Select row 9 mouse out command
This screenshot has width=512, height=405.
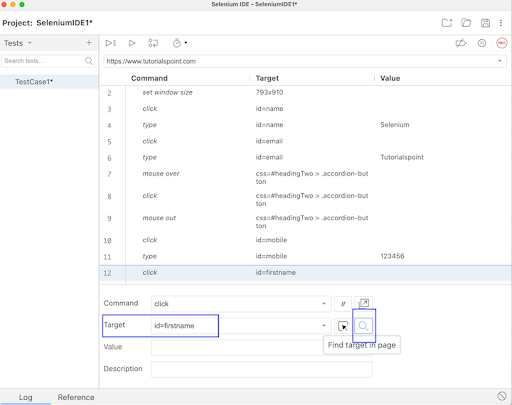(x=305, y=222)
